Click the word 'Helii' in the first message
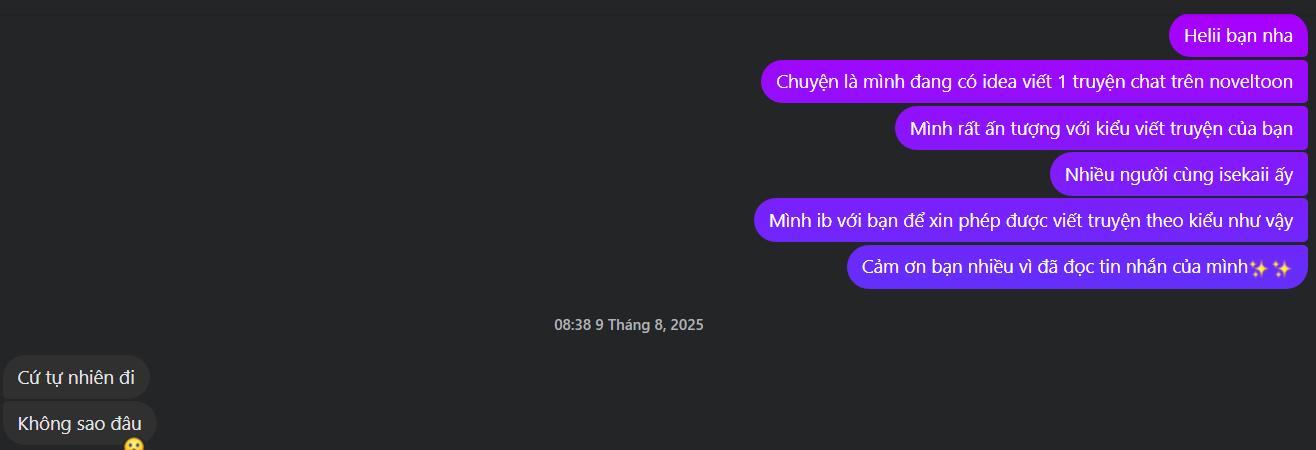The image size is (1316, 450). (x=1202, y=35)
